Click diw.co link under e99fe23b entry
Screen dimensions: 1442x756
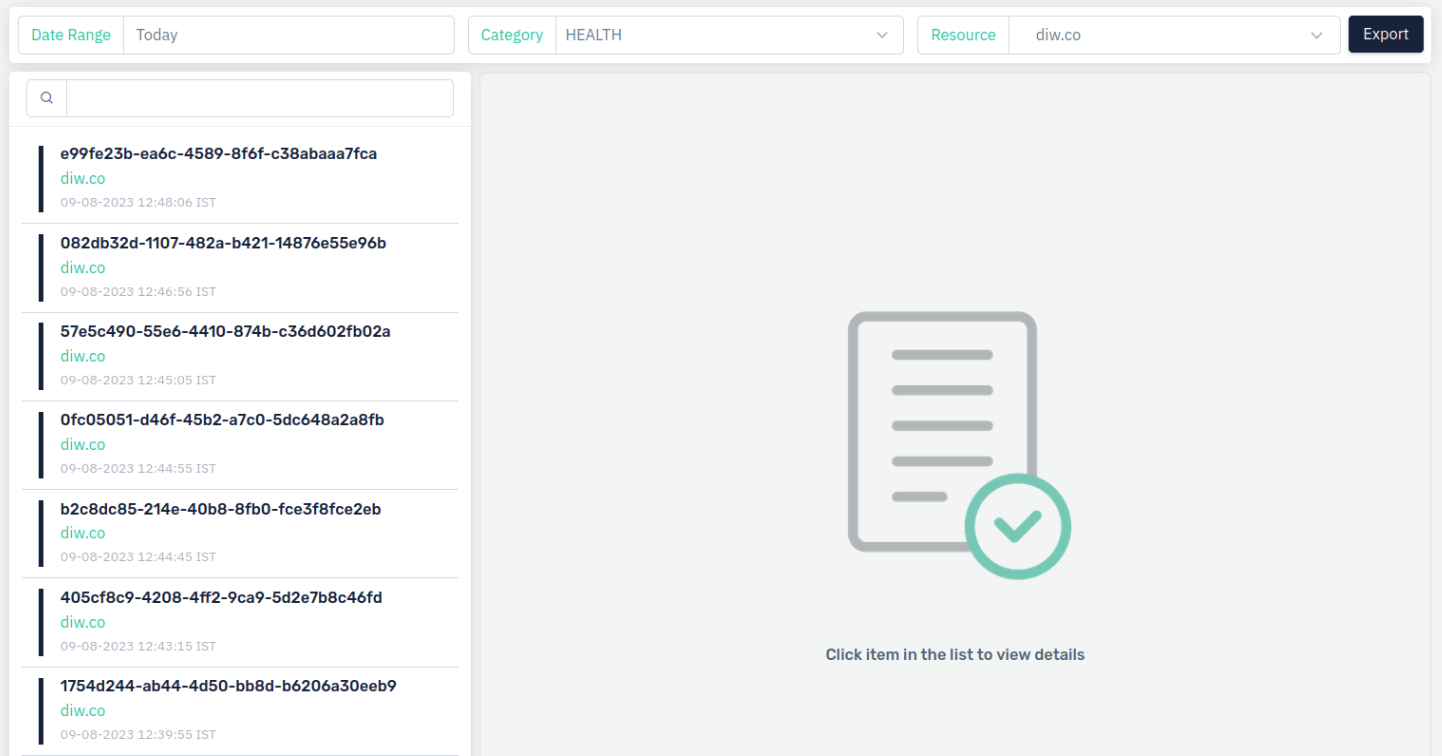pos(82,179)
